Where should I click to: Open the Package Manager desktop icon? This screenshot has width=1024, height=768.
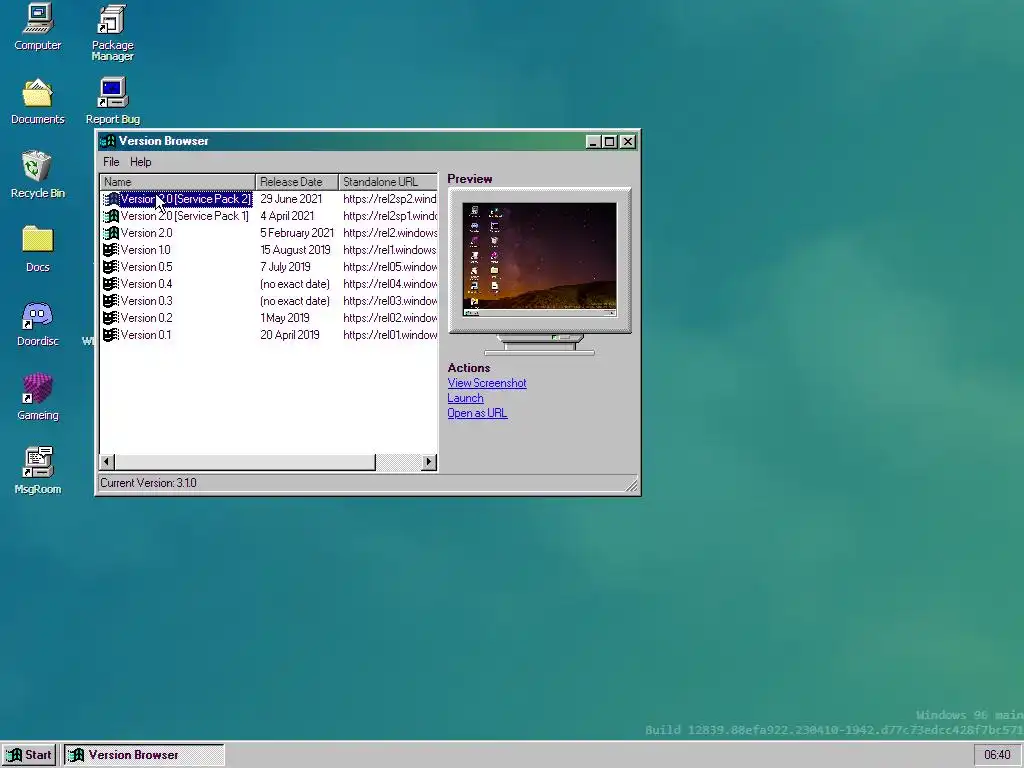[x=112, y=32]
